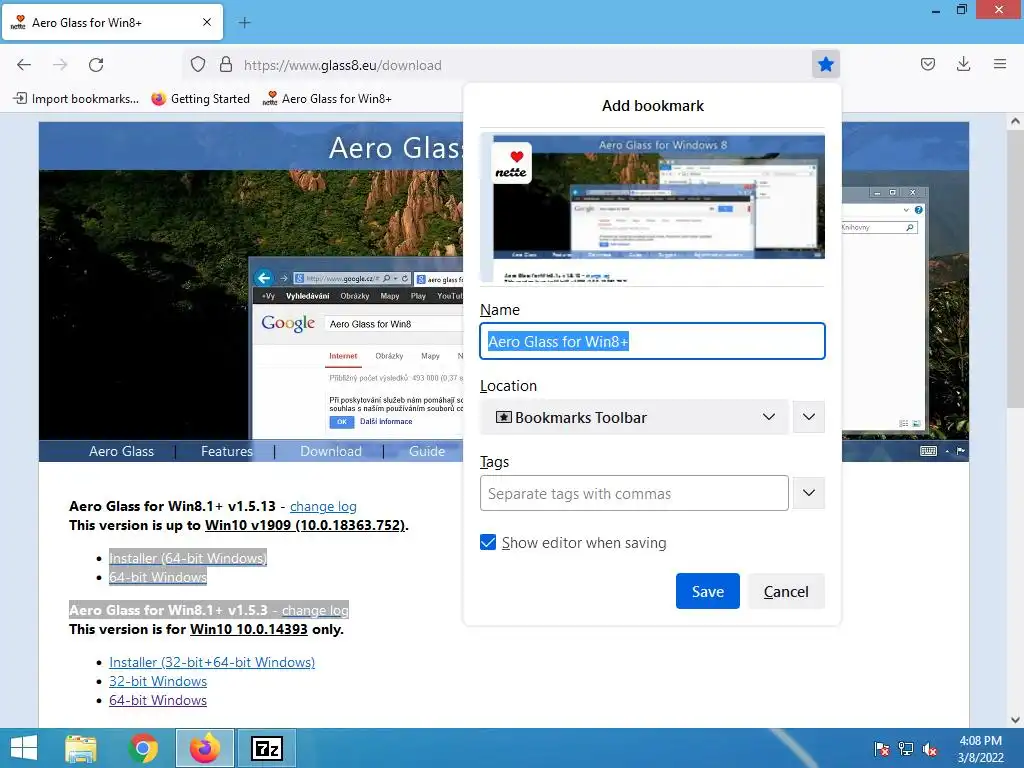Open the Aero Glass page menu item
This screenshot has width=1024, height=768.
tap(121, 451)
